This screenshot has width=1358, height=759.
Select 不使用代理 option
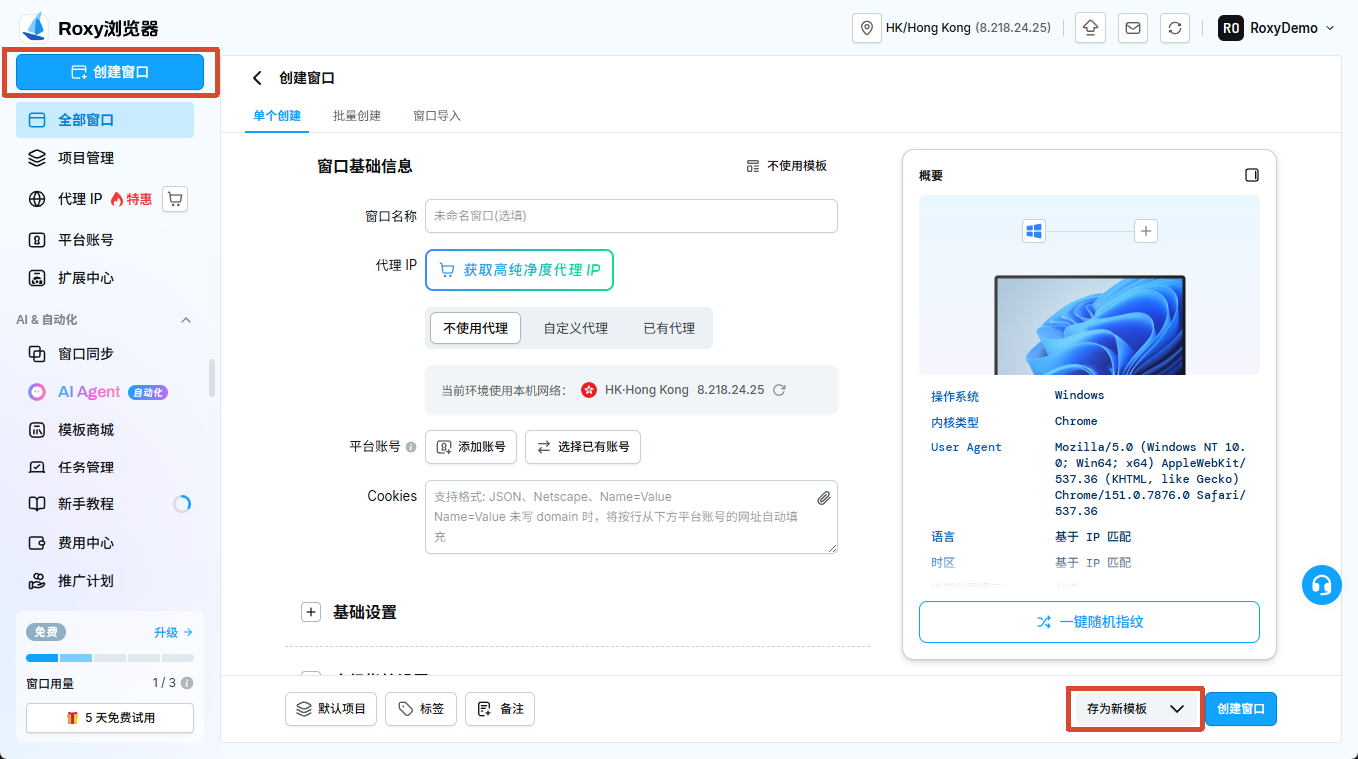coord(475,328)
